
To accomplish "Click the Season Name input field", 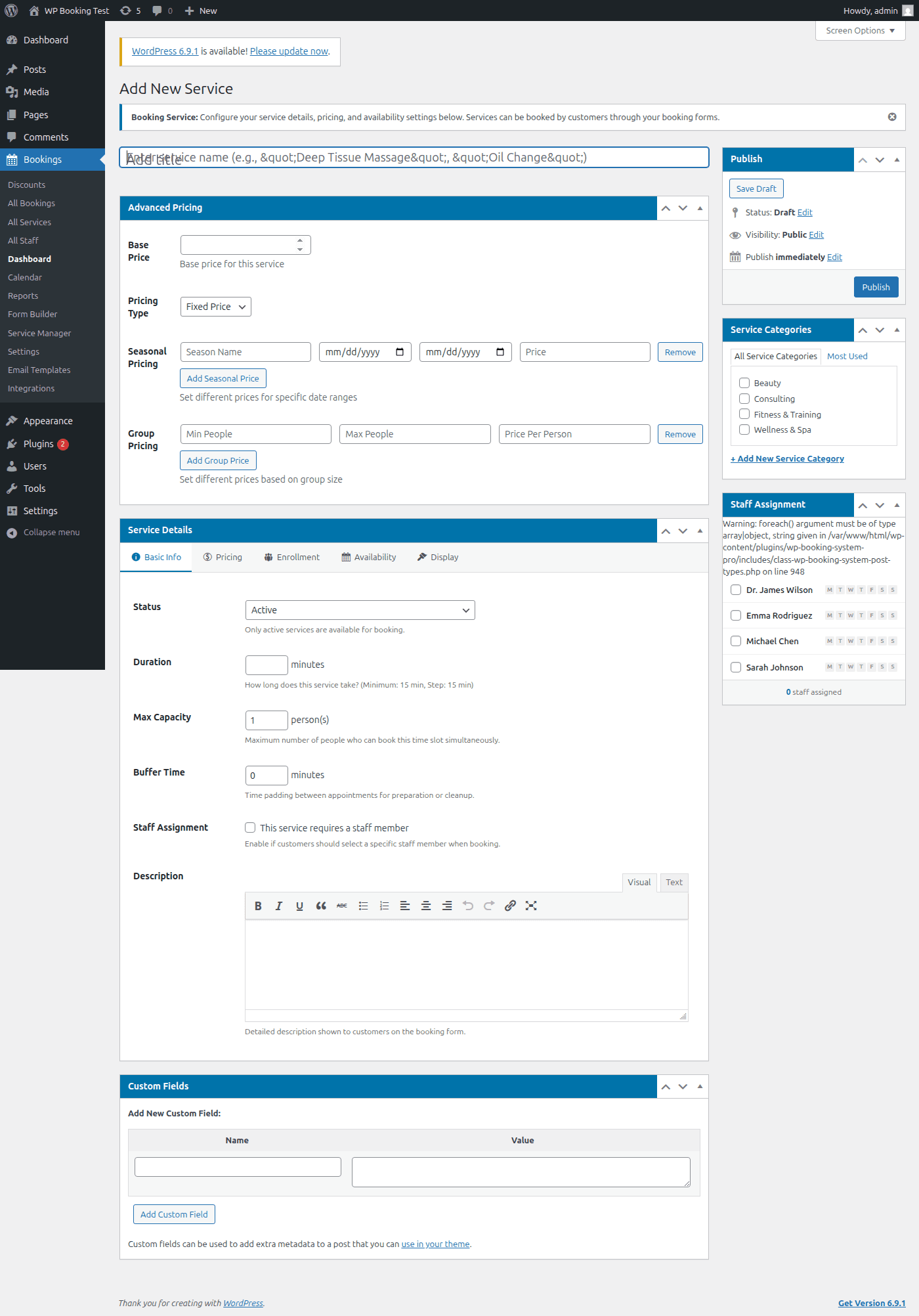I will click(x=246, y=352).
